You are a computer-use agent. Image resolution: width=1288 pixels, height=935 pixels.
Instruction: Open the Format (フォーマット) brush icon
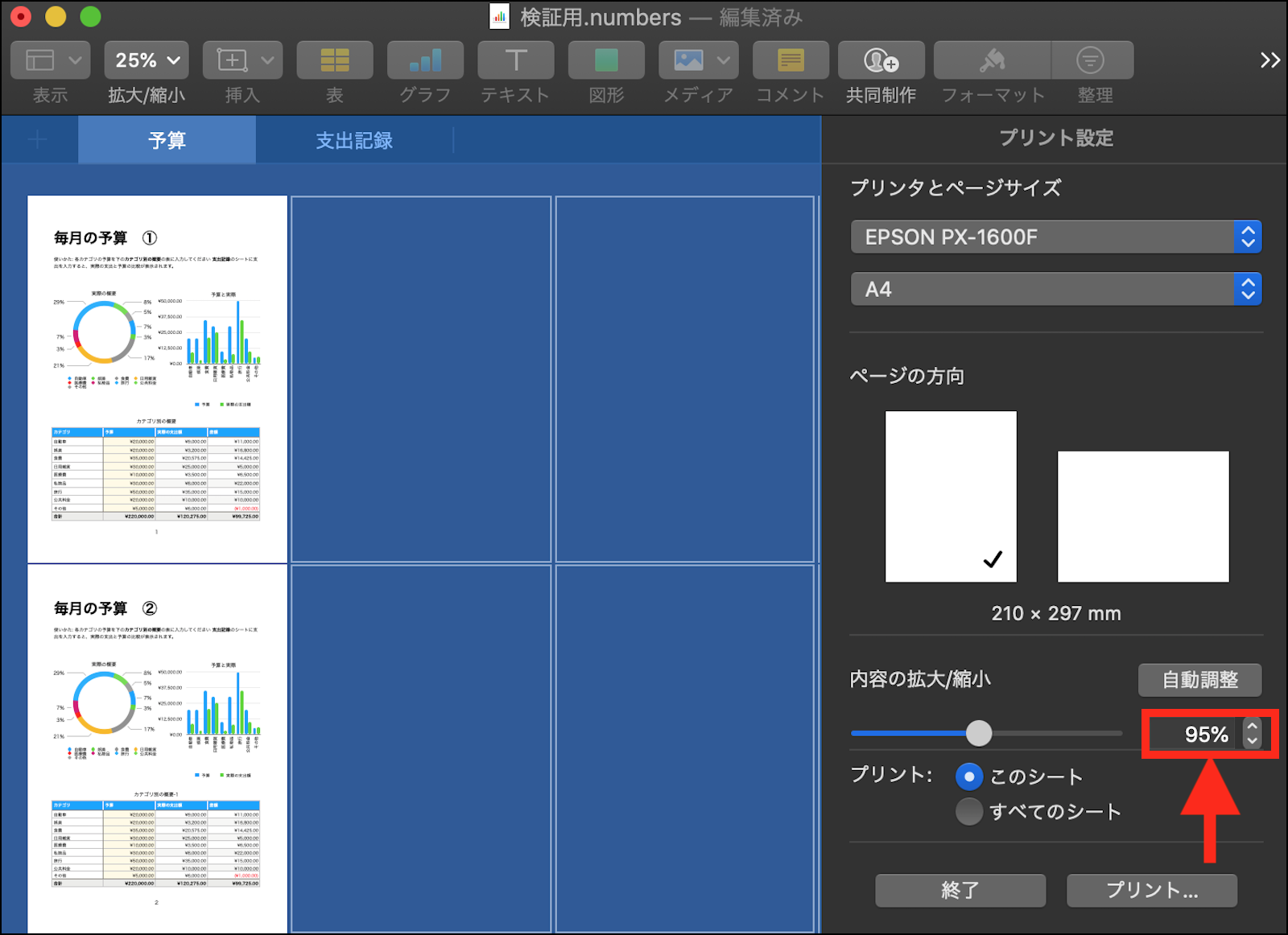tap(992, 60)
